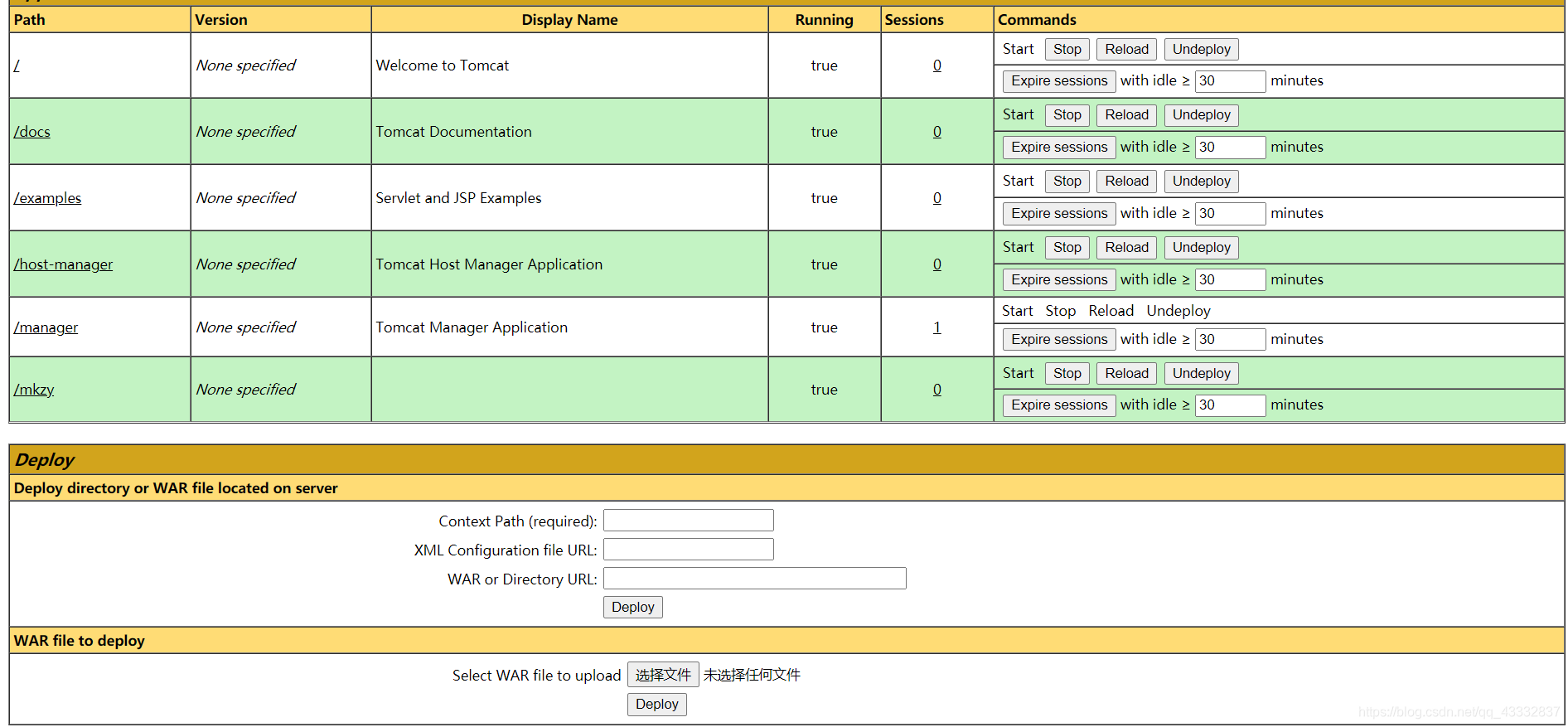Expire sessions for the /host-manager application
Screen dimensions: 1568x727
point(1059,280)
